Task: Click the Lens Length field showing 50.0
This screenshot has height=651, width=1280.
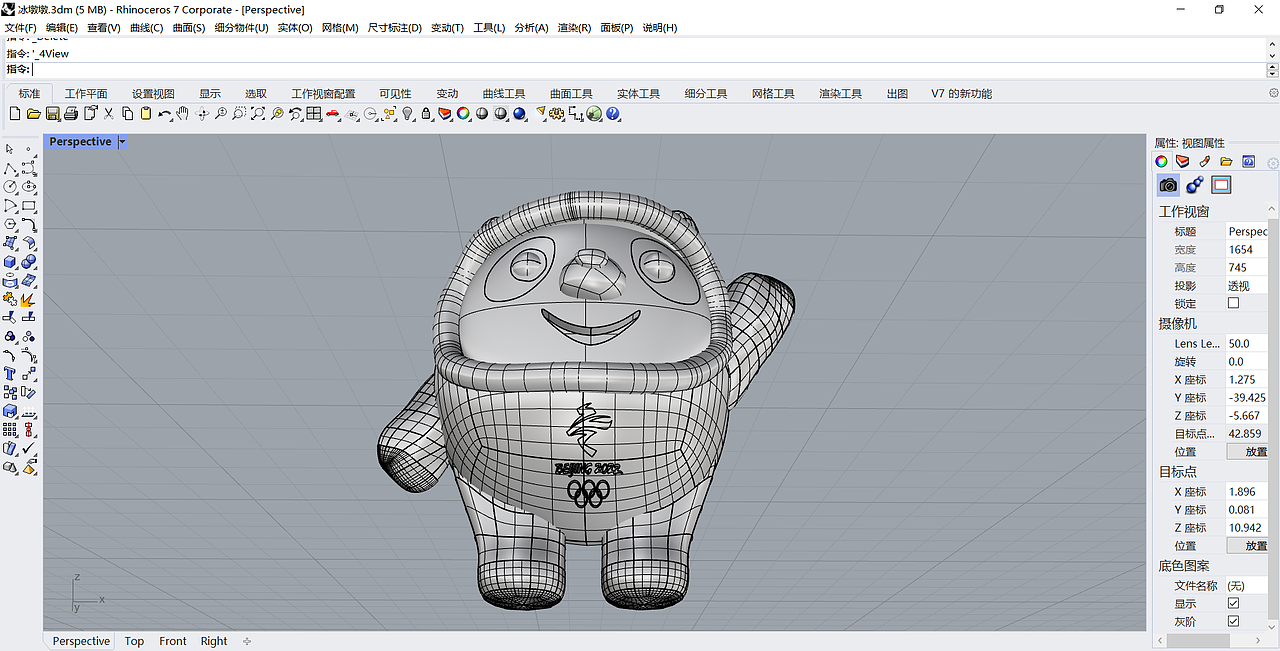Action: click(x=1247, y=344)
